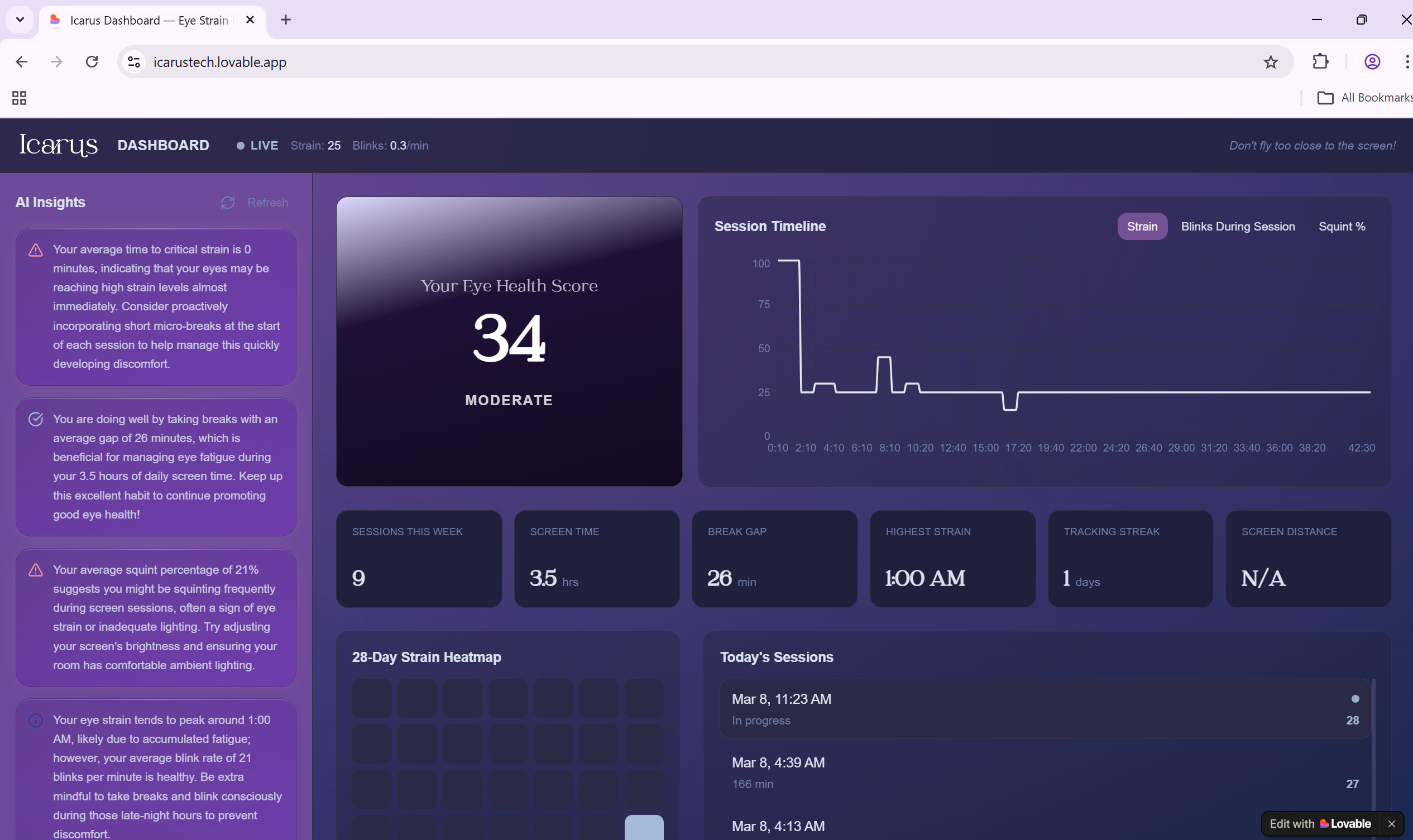This screenshot has width=1413, height=840.
Task: Open the browser extensions puzzle icon
Action: 1320,62
